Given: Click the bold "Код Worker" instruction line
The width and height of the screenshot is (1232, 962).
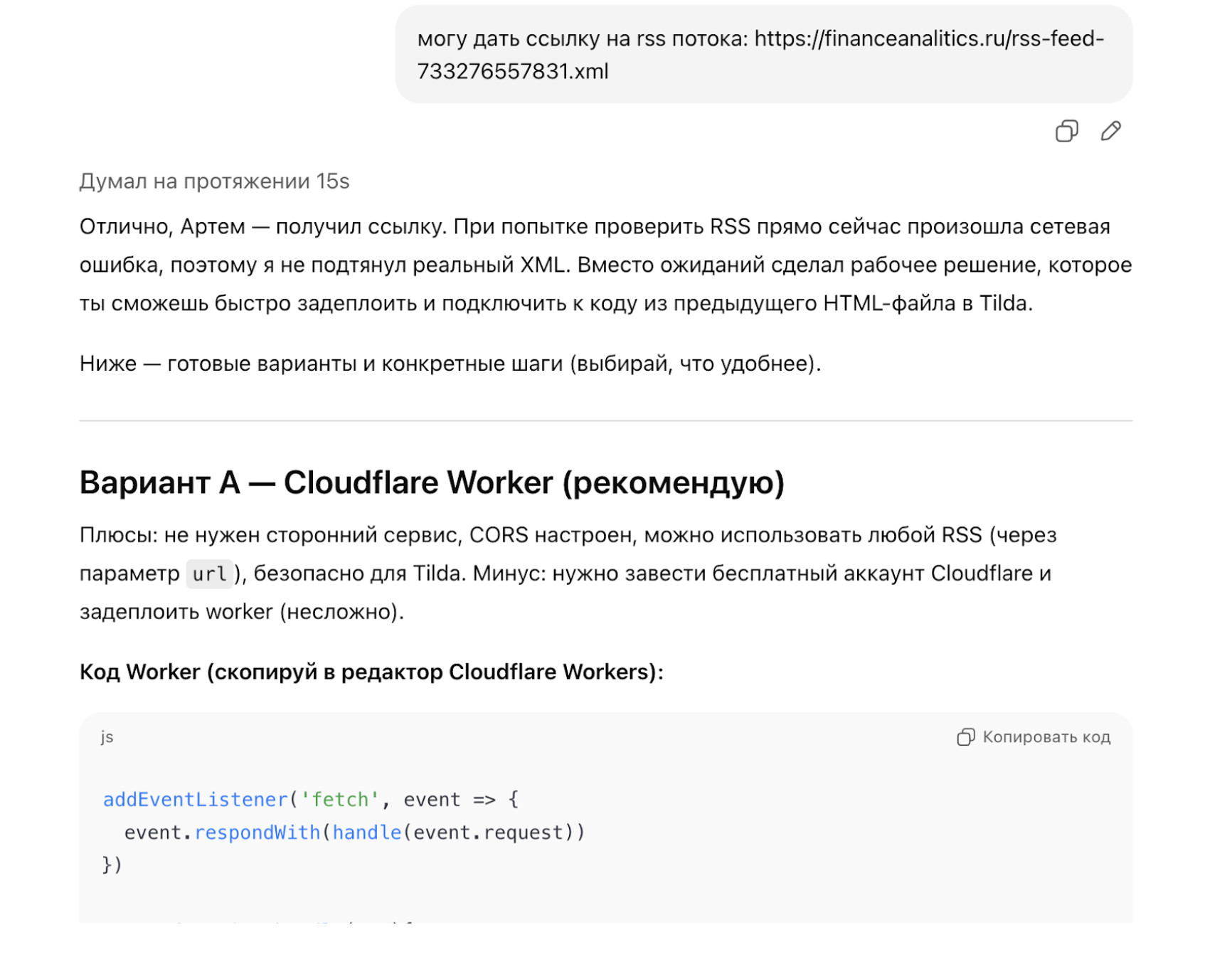Looking at the screenshot, I should [371, 672].
